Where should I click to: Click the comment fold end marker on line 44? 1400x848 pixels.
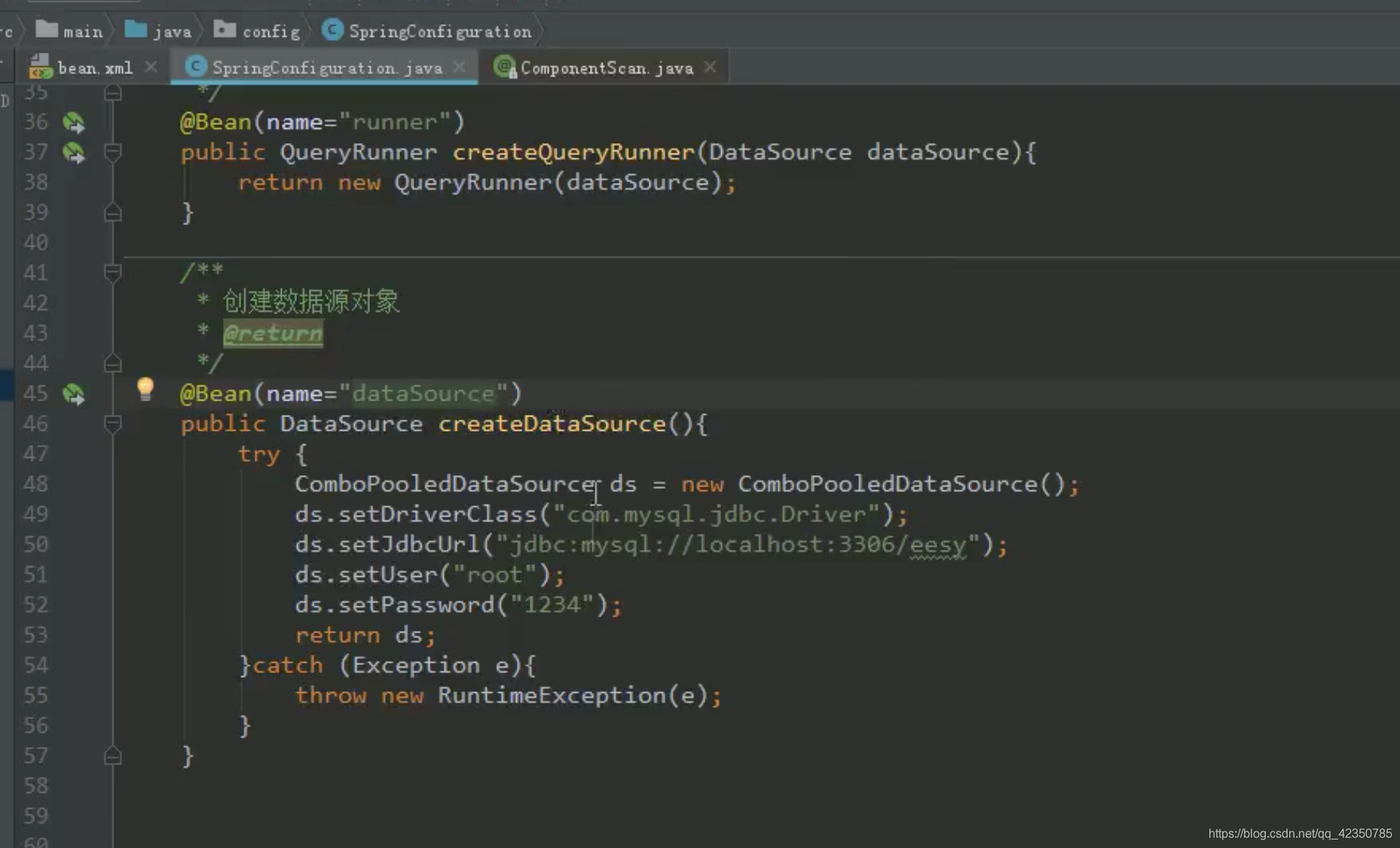(113, 364)
